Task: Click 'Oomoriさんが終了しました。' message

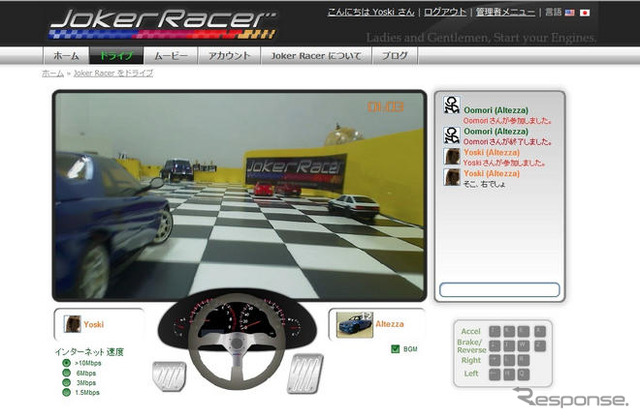Action: [508, 142]
